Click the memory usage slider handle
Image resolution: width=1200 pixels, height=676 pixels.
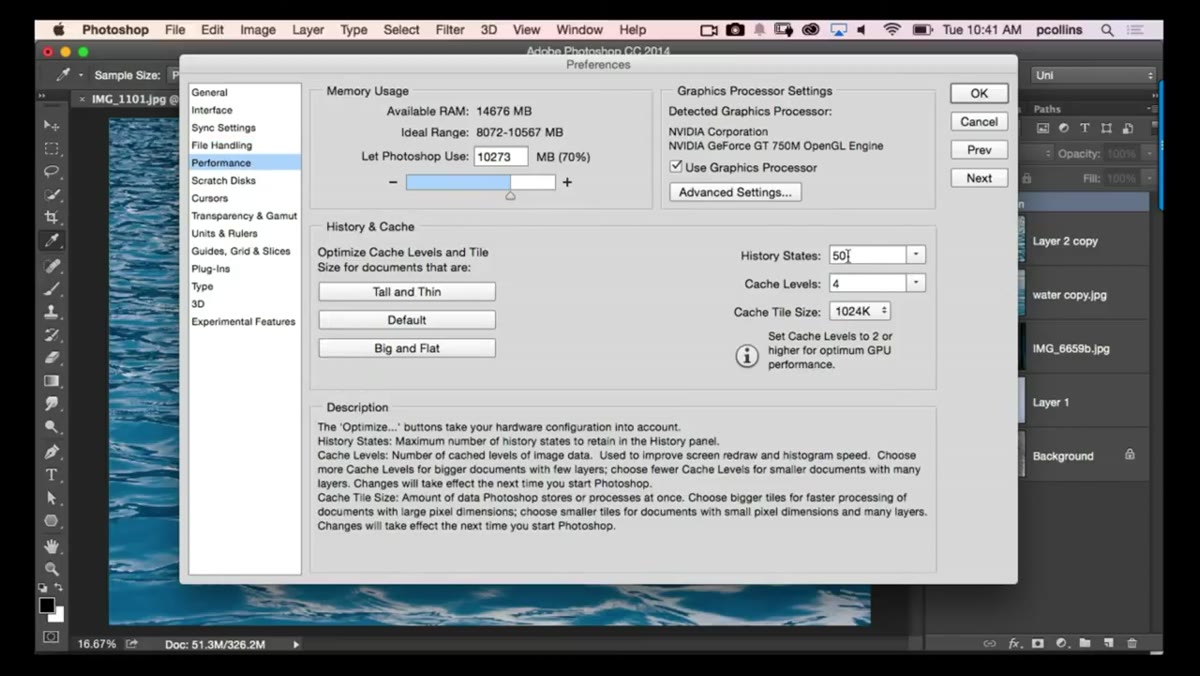510,196
